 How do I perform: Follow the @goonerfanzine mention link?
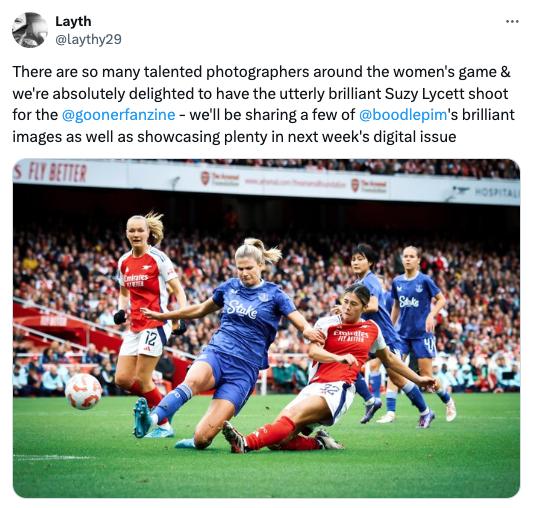pos(118,115)
